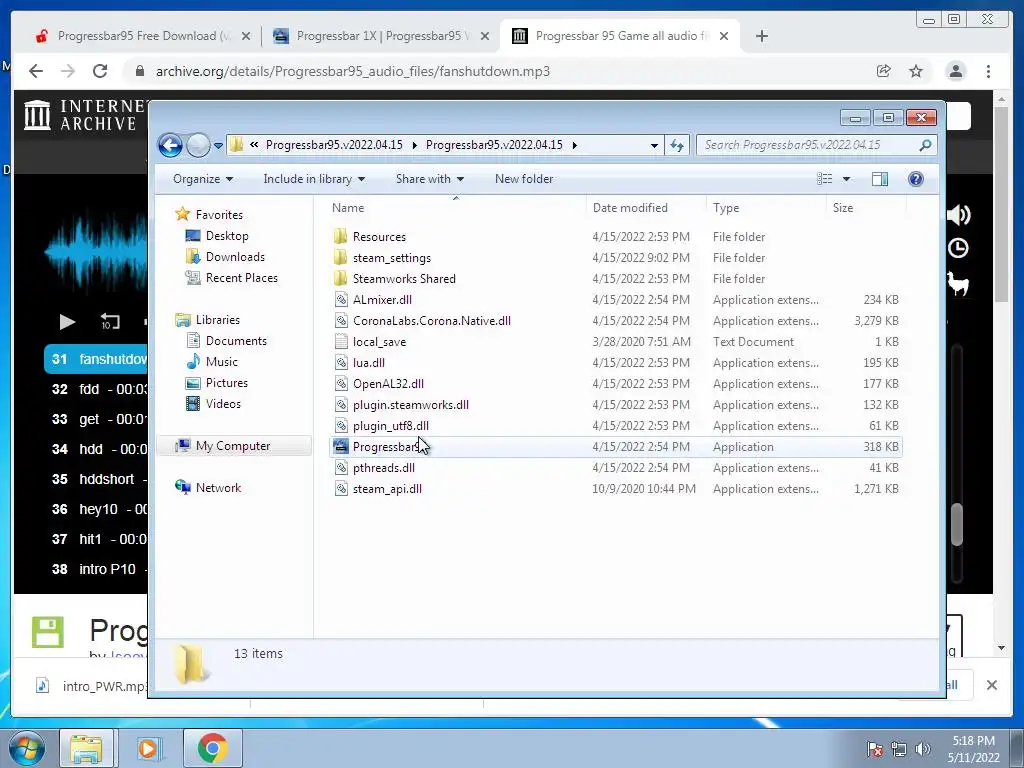1024x768 pixels.
Task: Play the audio in Internet Archive player
Action: 67,321
